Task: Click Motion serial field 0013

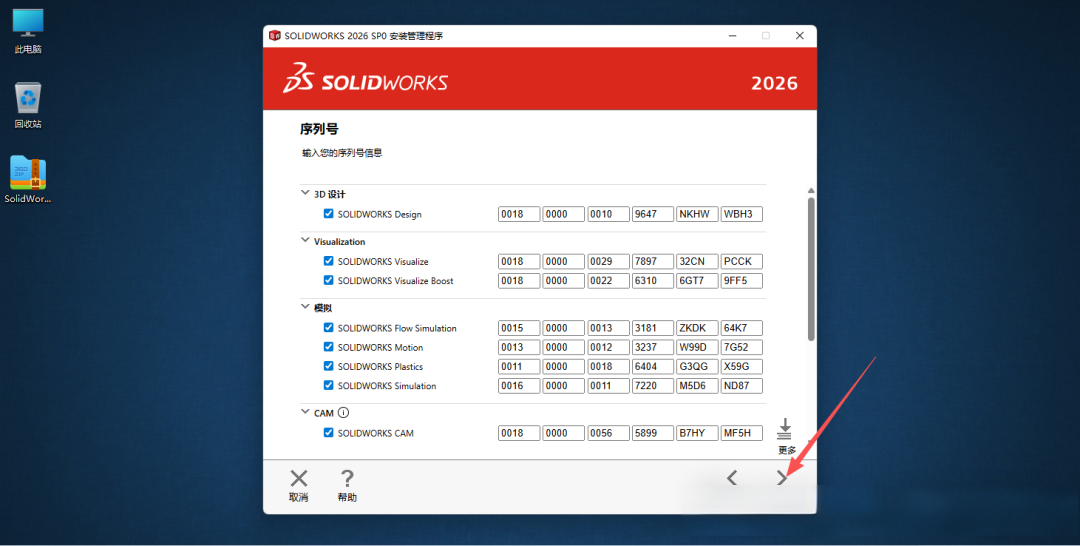Action: 519,348
